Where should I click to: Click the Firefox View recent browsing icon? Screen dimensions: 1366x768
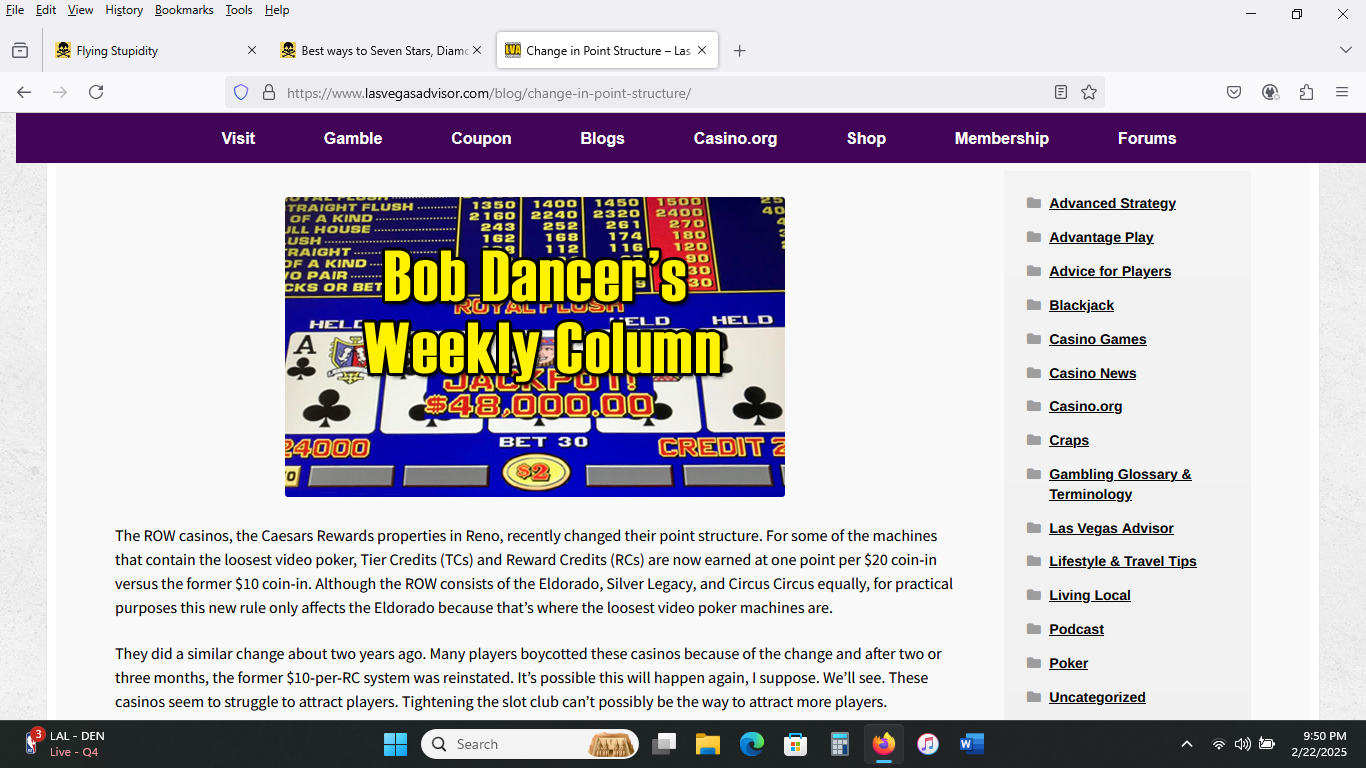click(x=20, y=50)
